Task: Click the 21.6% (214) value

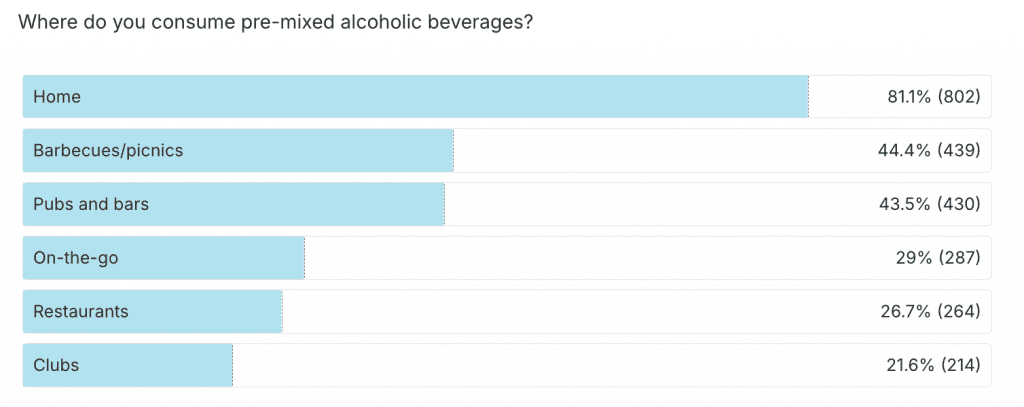Action: [x=929, y=365]
